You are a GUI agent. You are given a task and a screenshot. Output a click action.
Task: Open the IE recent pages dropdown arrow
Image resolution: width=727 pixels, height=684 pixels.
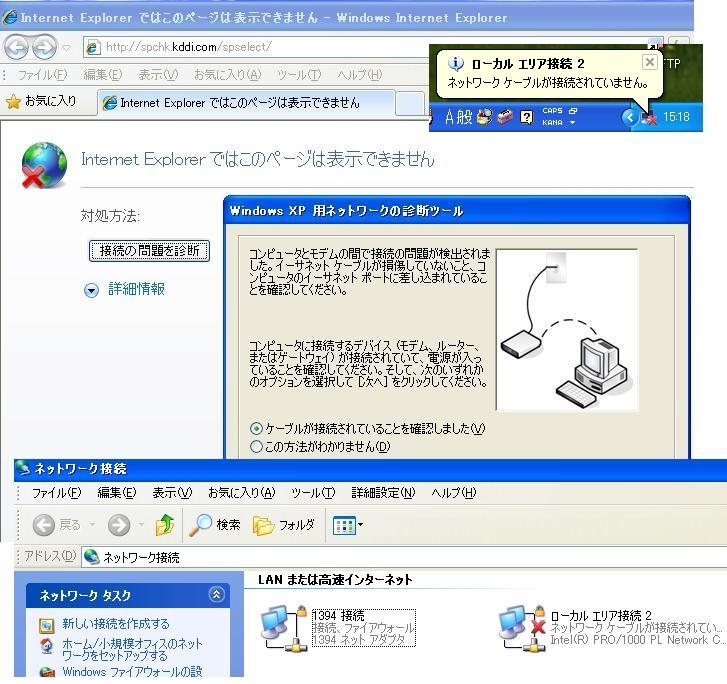66,47
